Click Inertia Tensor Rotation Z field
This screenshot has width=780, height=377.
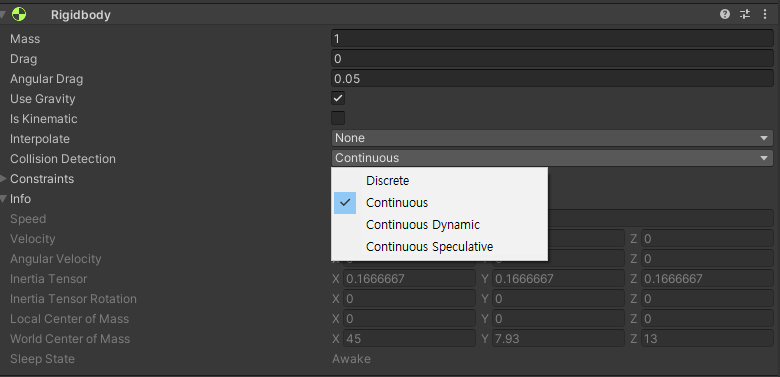point(707,298)
